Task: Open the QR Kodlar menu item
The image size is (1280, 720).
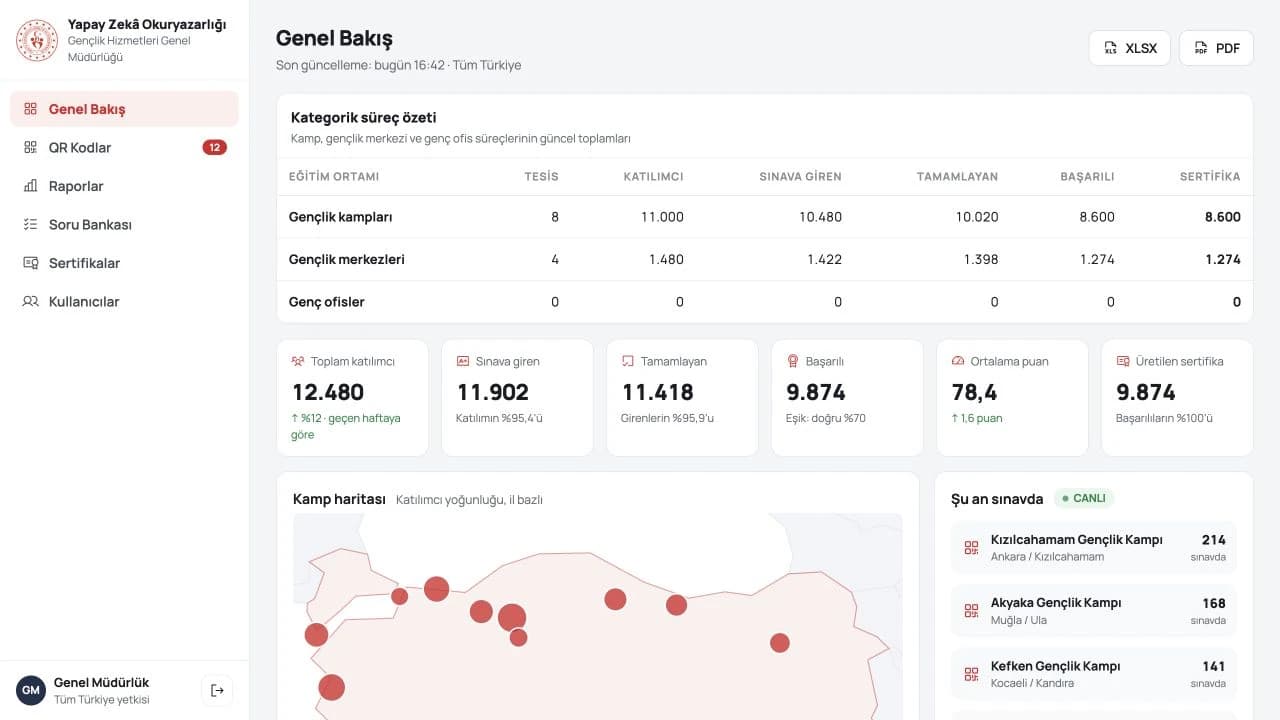Action: pos(124,147)
